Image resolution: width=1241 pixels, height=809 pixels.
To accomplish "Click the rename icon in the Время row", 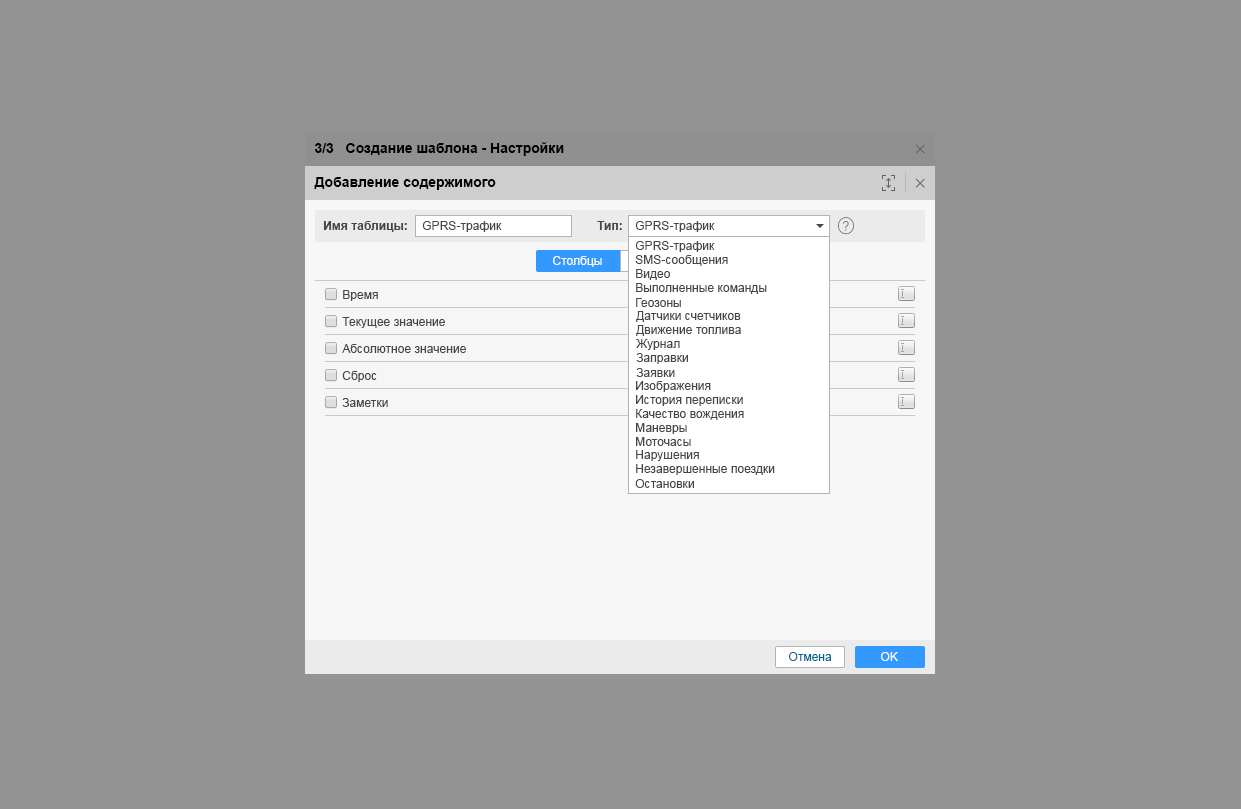I will click(906, 294).
